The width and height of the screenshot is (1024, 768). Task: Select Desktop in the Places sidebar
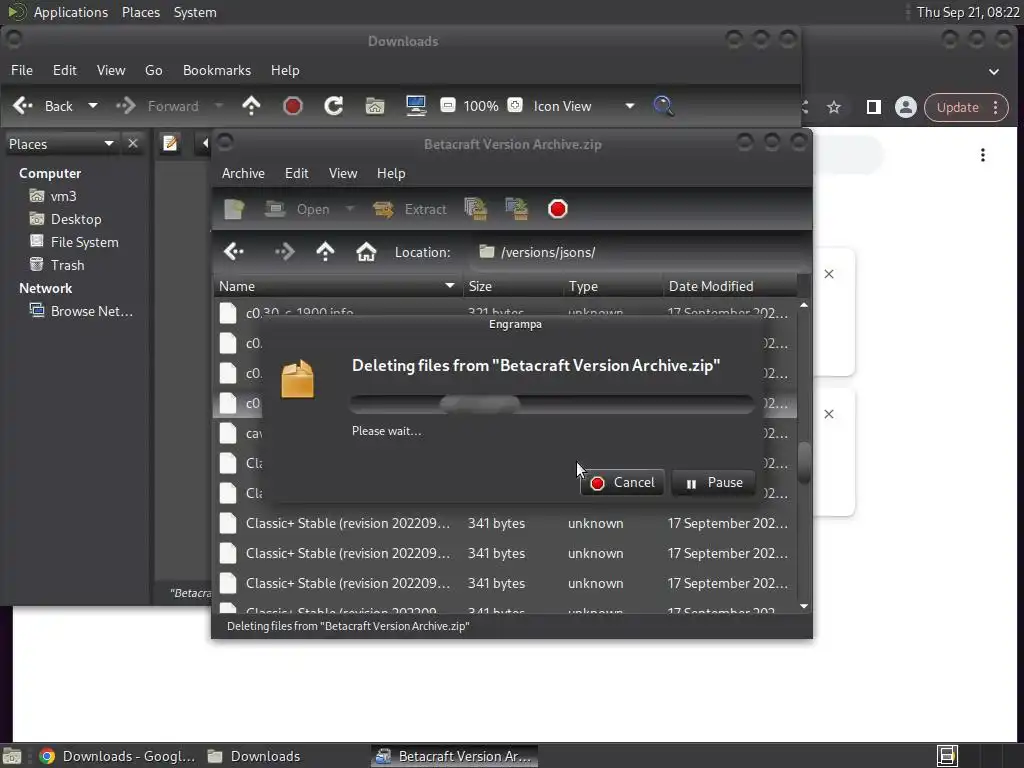(76, 219)
